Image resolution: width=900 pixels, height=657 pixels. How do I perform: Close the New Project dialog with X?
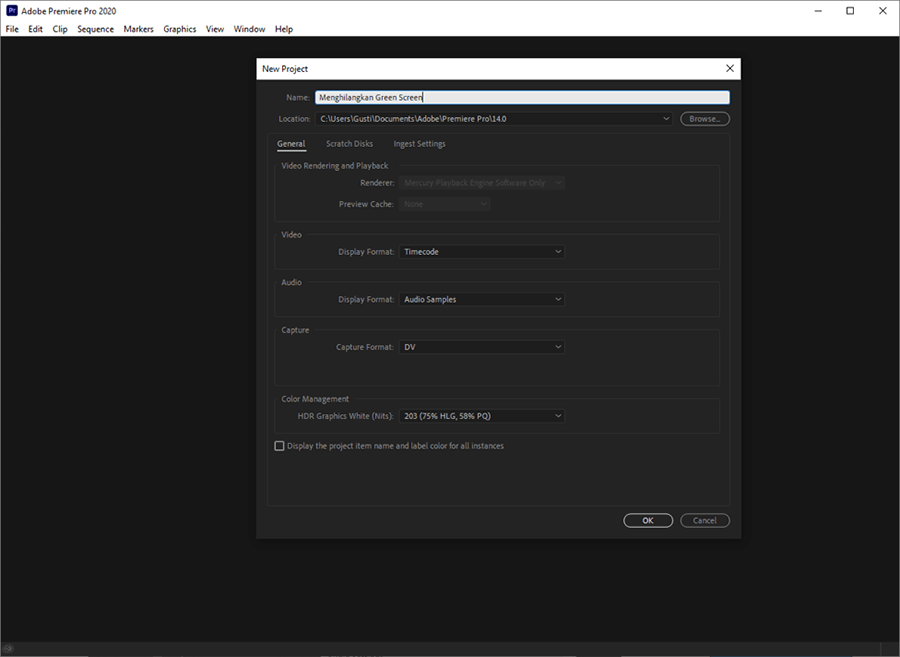pos(730,68)
